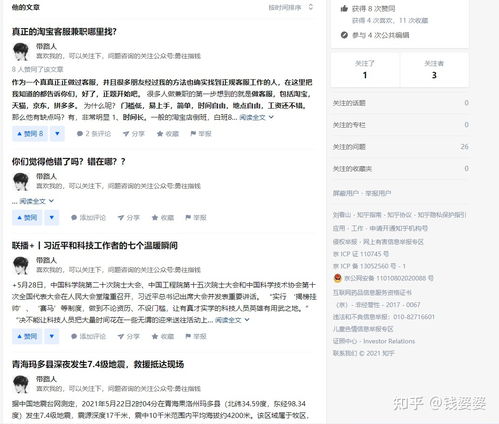Downvote the 淘宝客服兼职 article
The image size is (499, 424).
point(57,134)
